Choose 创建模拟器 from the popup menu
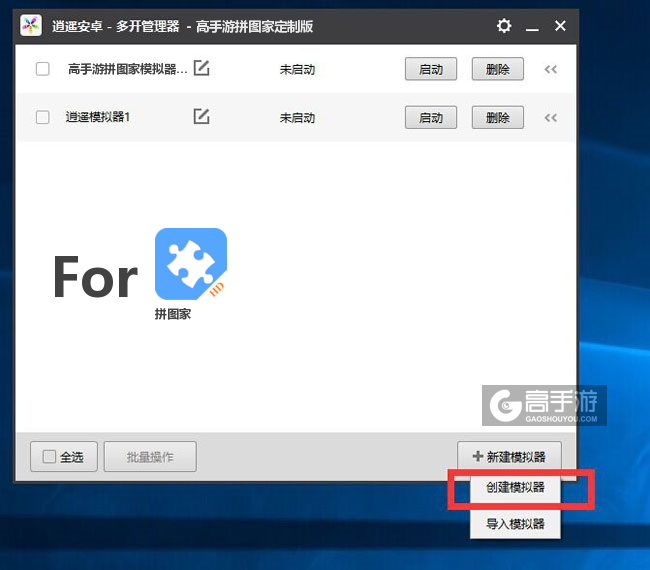Screen dimensions: 650x570 point(515,489)
